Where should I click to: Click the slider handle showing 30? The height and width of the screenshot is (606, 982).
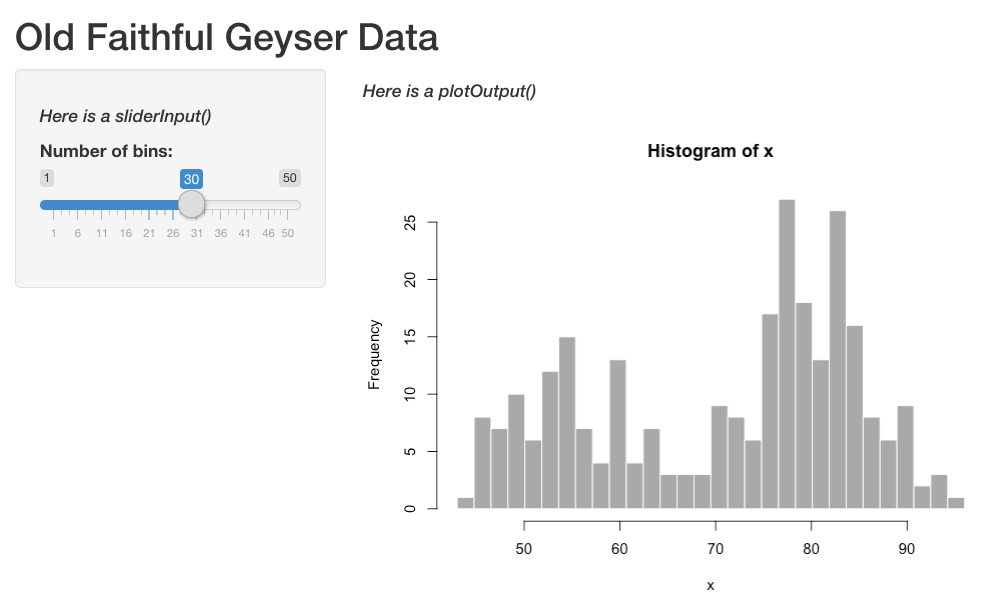[x=191, y=204]
